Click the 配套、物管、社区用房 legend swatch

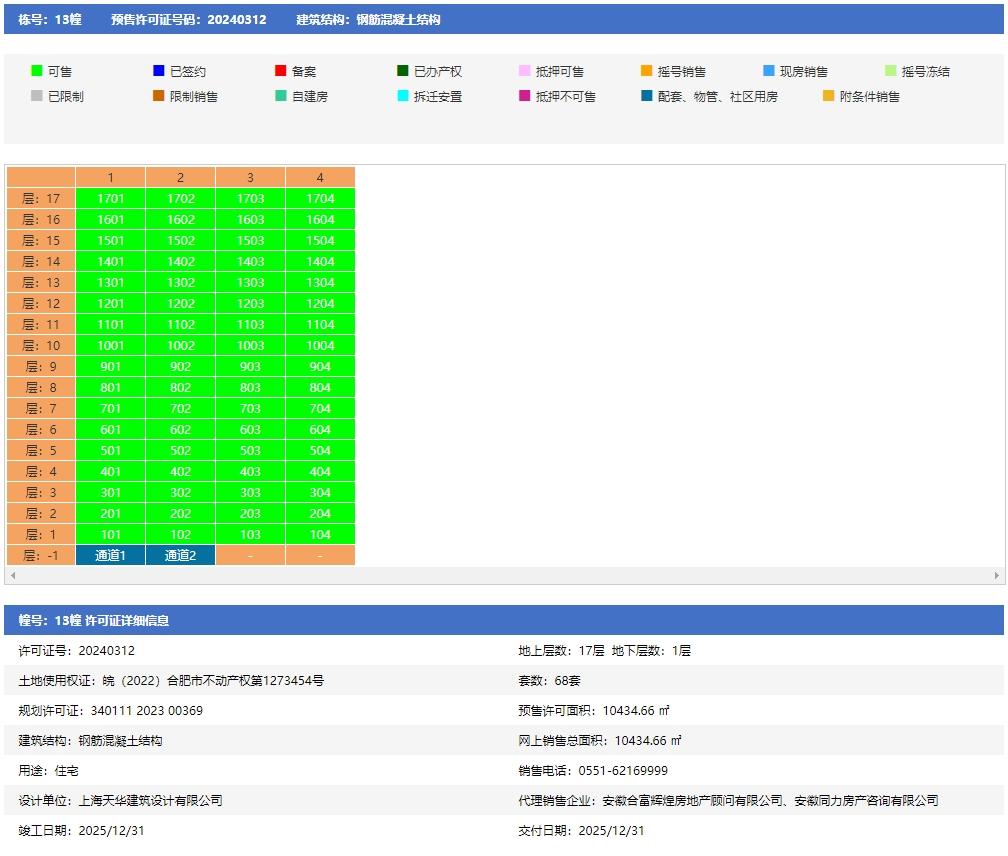pyautogui.click(x=647, y=96)
